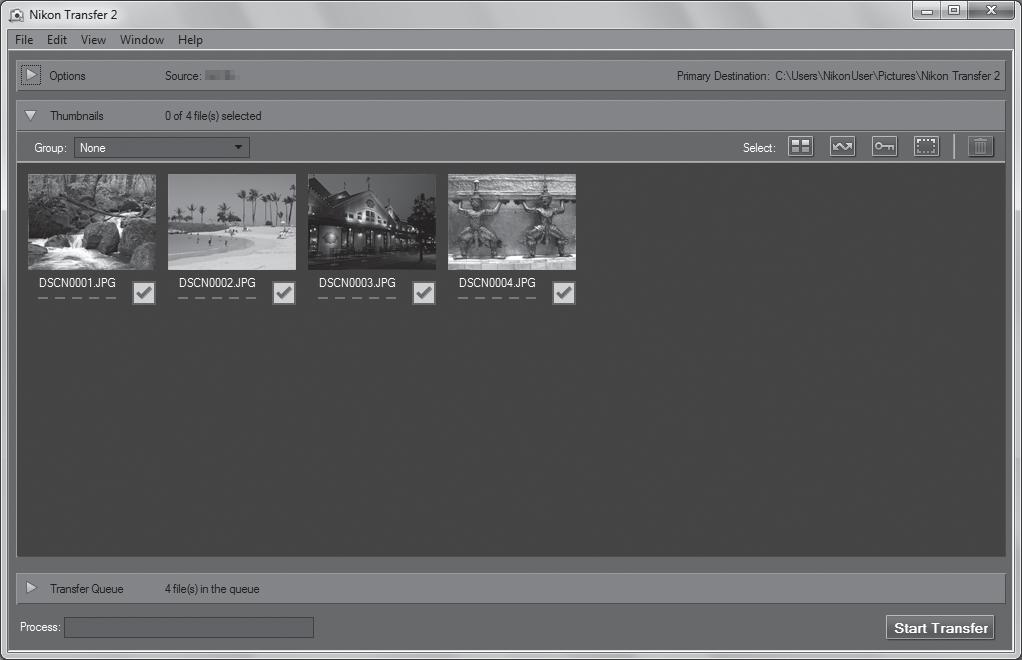Click '4 file(s) in the queue' text

point(212,589)
